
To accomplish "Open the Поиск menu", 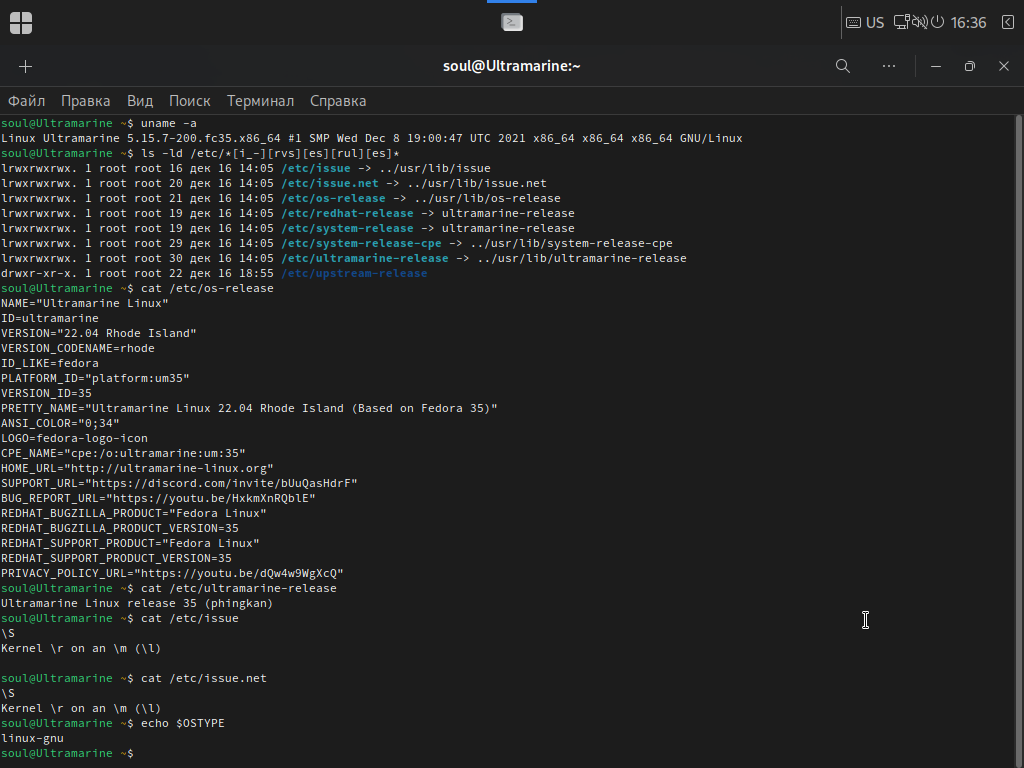I will [x=189, y=101].
